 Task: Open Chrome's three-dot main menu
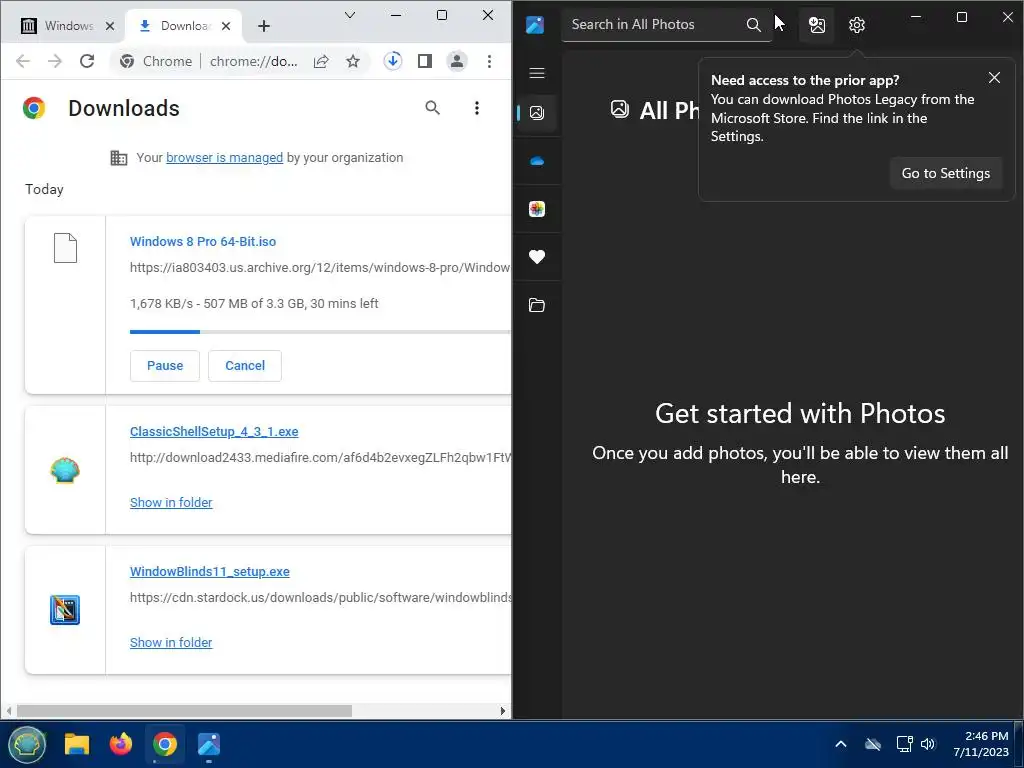(x=489, y=61)
